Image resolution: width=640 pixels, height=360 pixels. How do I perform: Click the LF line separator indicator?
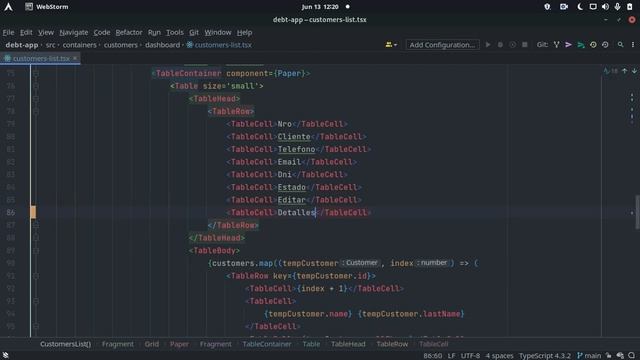[451, 356]
